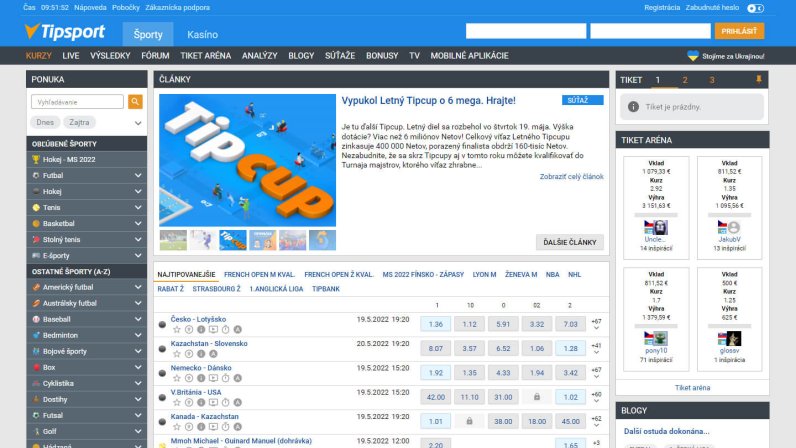Switch to the FRENCH OPEN M KVAL. tab
Screen dimensions: 796x448
(259, 274)
